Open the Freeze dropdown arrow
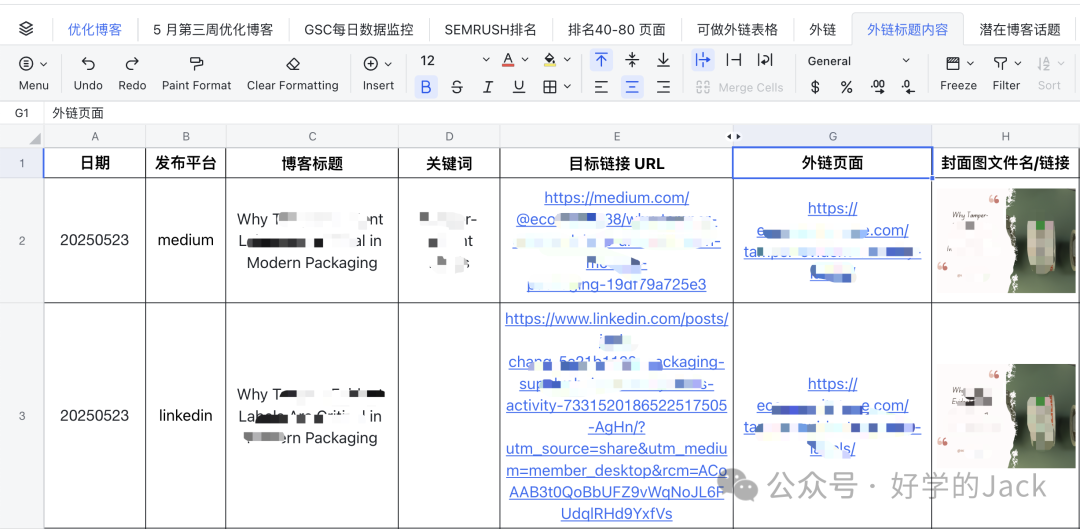Image resolution: width=1080 pixels, height=529 pixels. [970, 64]
